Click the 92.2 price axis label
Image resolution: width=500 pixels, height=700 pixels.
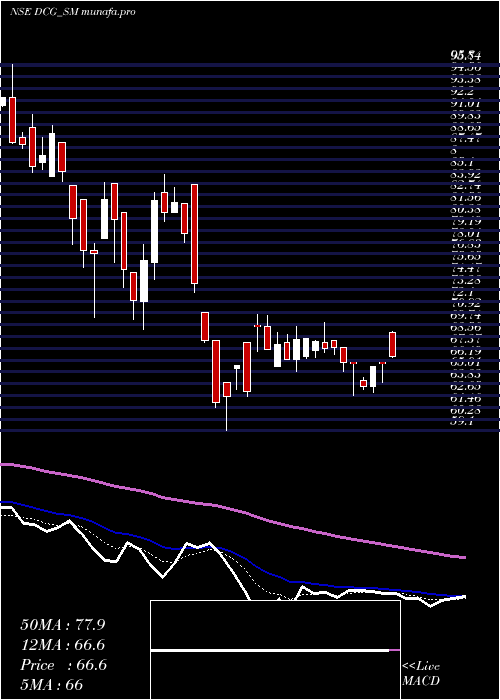pyautogui.click(x=462, y=92)
